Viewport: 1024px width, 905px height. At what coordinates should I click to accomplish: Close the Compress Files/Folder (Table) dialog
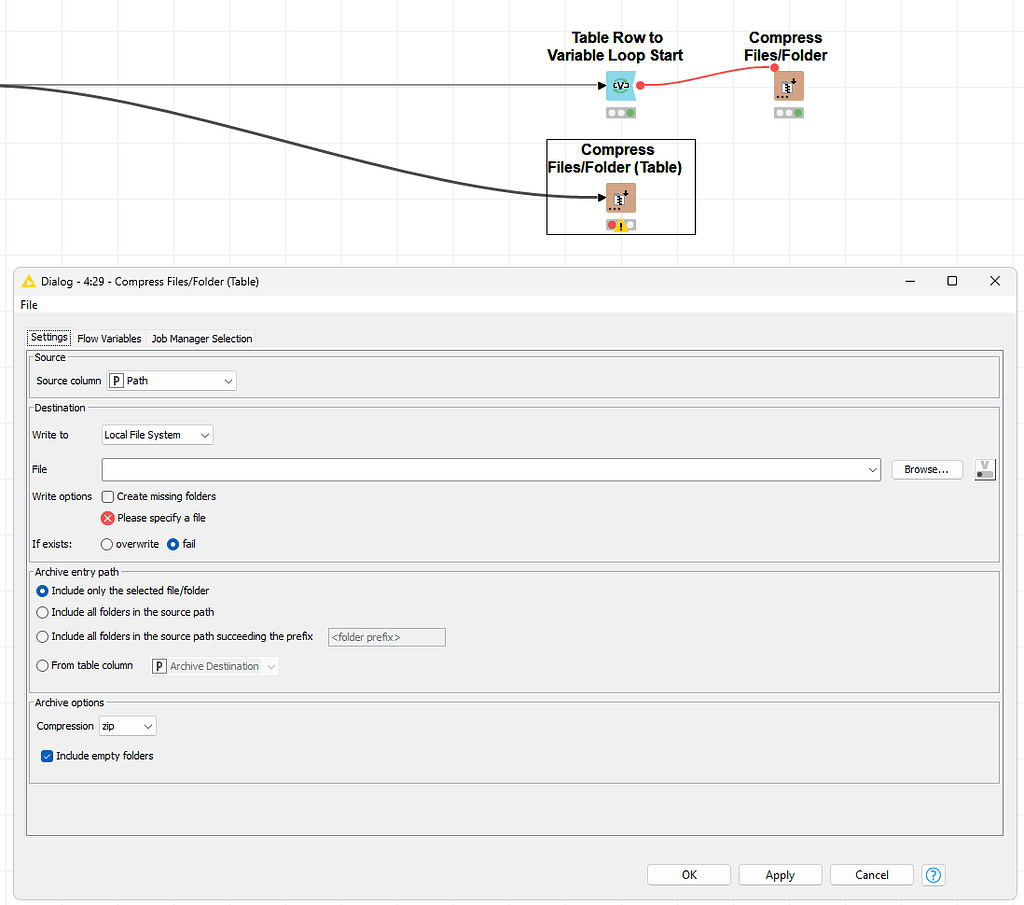pos(995,281)
